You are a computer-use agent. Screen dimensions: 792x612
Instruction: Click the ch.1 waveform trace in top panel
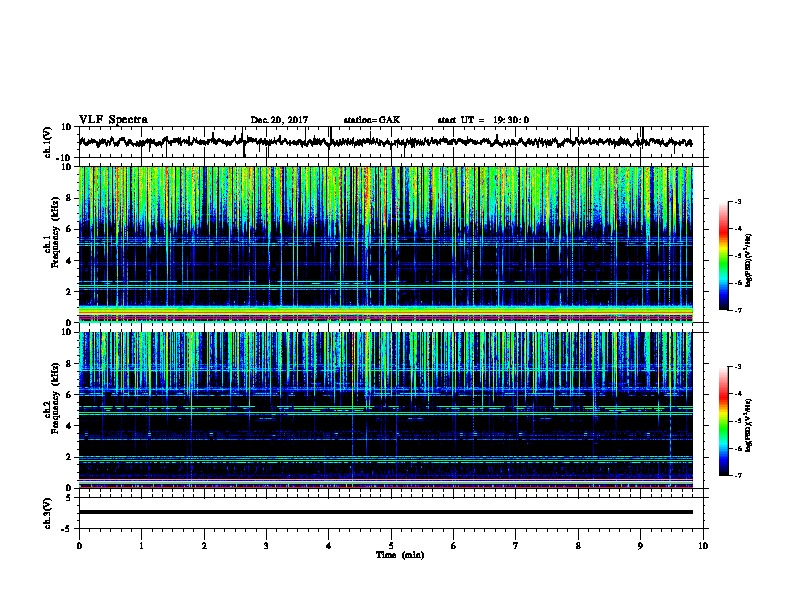click(x=385, y=142)
